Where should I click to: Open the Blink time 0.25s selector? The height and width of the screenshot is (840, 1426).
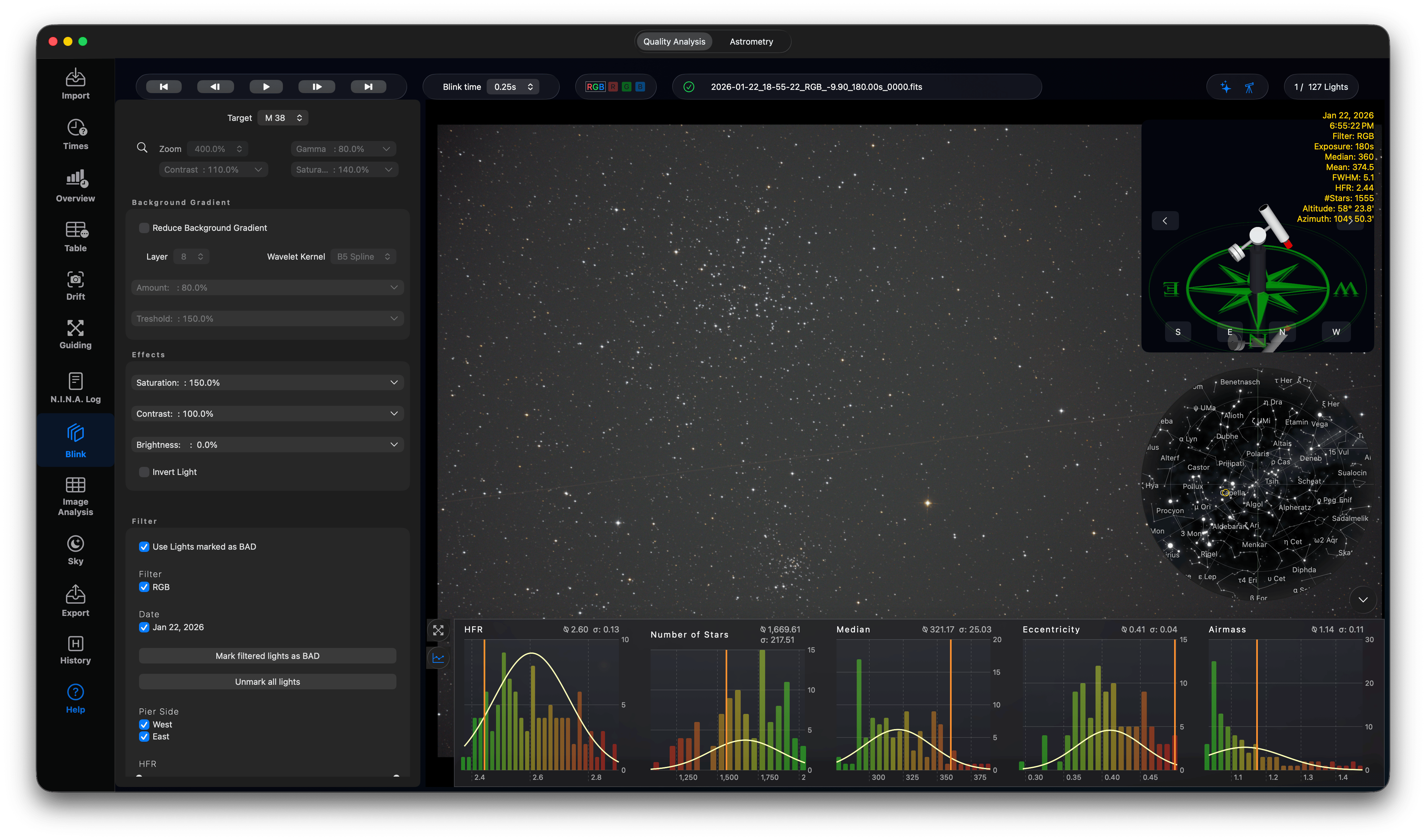pyautogui.click(x=513, y=87)
